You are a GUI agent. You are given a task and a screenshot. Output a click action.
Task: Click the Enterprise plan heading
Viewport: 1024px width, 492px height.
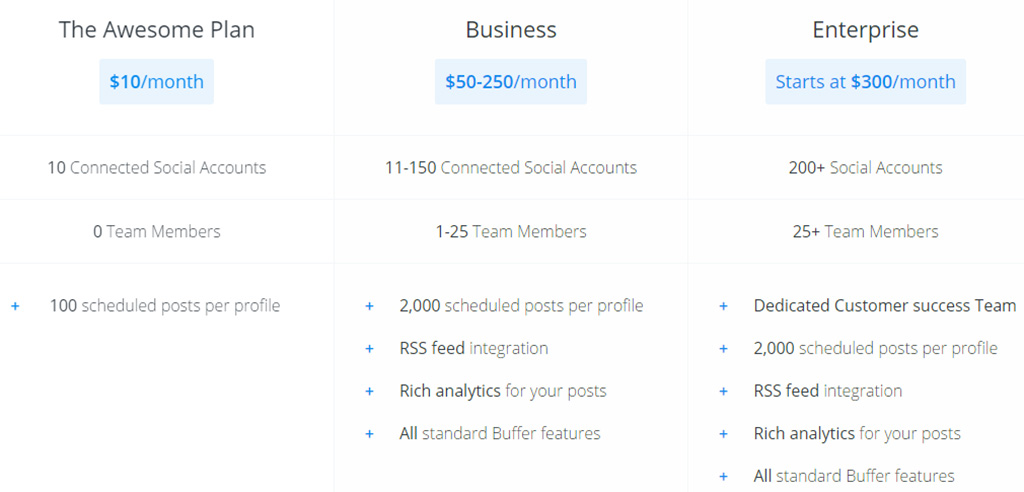coord(865,30)
